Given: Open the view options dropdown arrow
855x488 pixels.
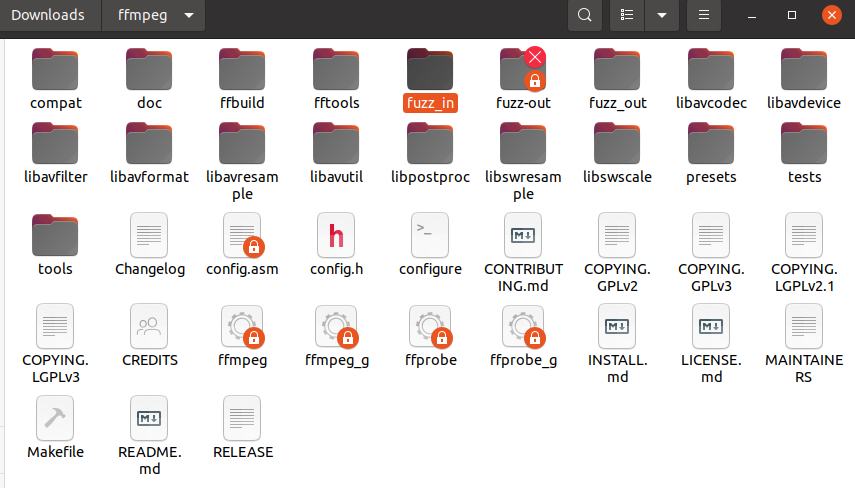Looking at the screenshot, I should [662, 15].
